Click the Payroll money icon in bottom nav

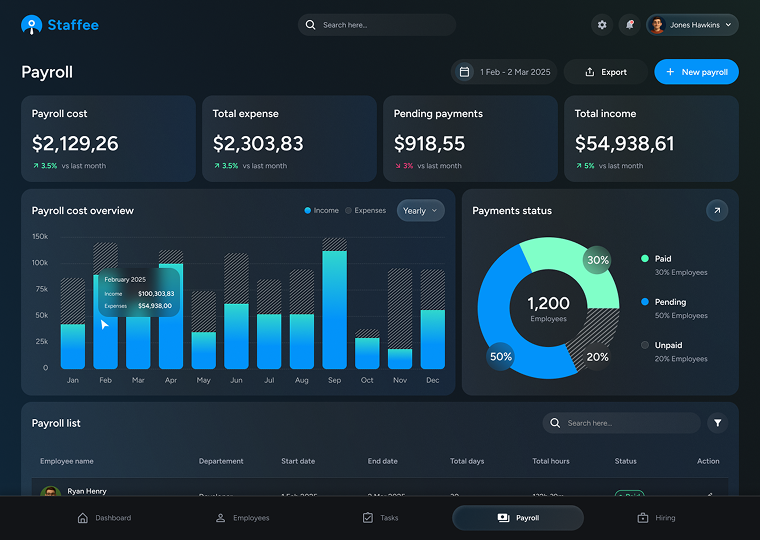(504, 518)
